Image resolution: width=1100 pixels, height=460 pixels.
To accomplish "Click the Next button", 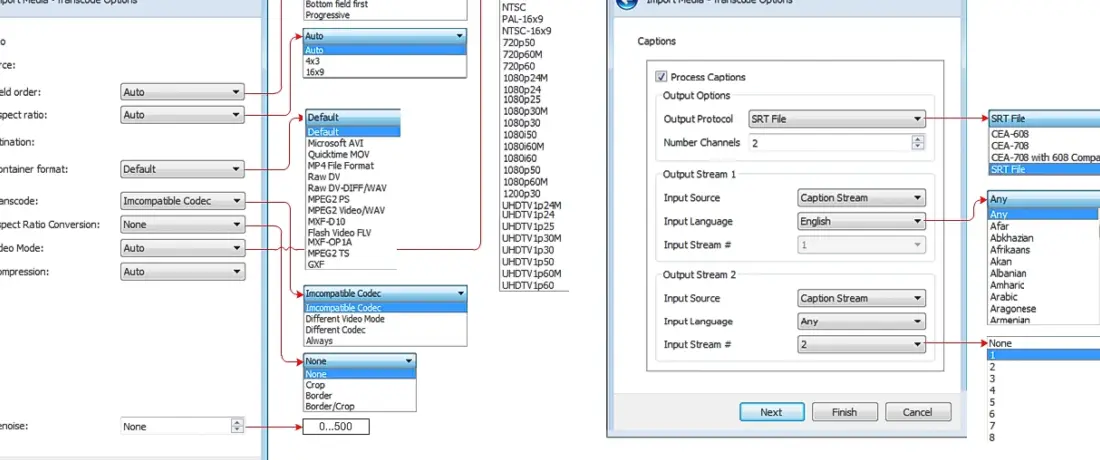I will (771, 412).
